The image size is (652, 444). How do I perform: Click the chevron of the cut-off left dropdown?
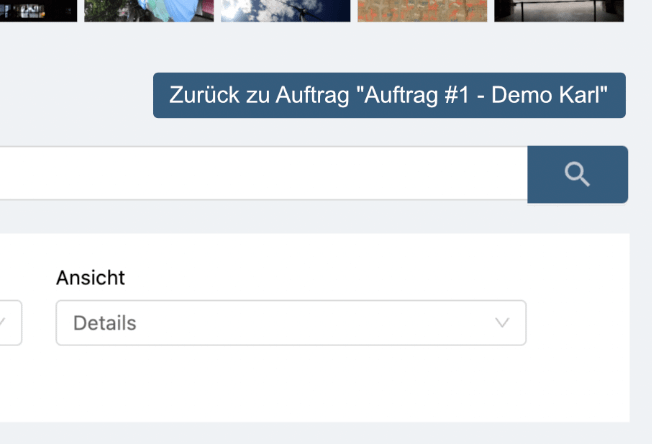(3, 323)
